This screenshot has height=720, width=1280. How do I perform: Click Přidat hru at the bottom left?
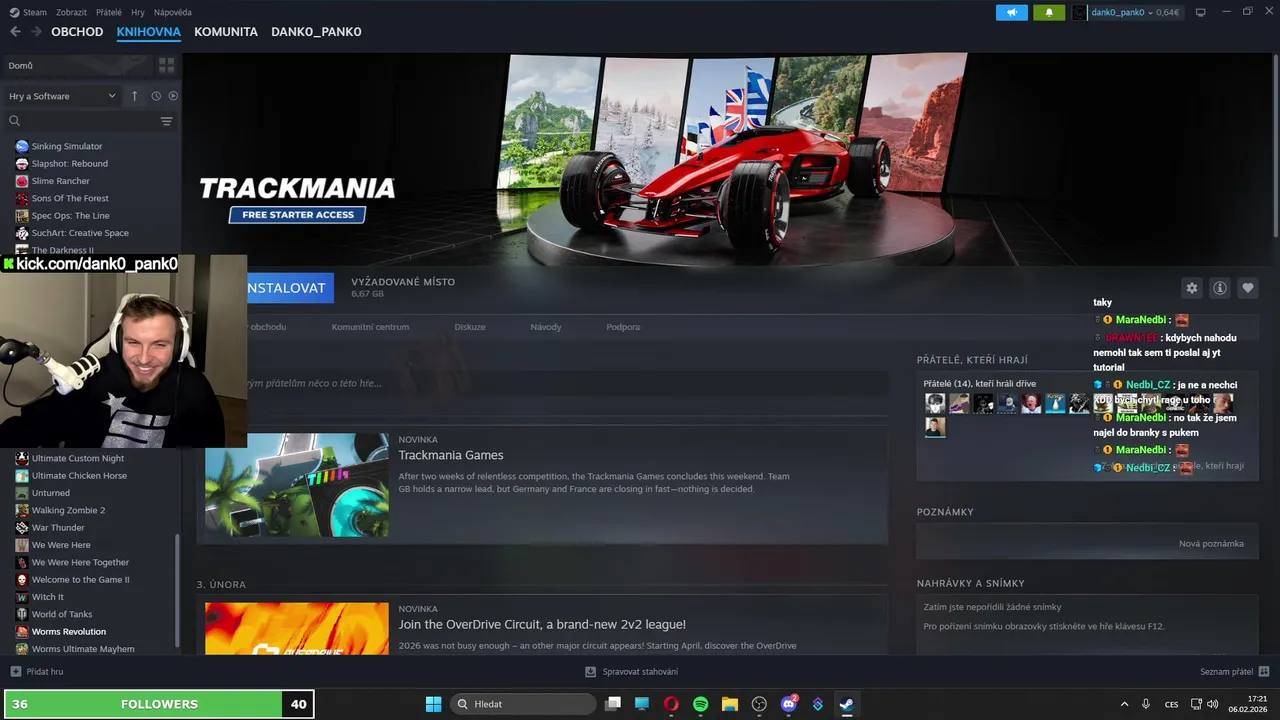(37, 672)
